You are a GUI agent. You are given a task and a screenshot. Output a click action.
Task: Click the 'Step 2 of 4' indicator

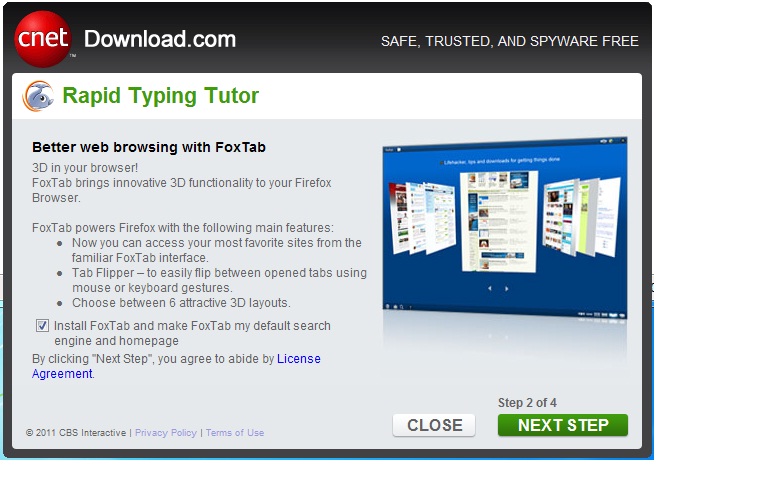coord(528,403)
